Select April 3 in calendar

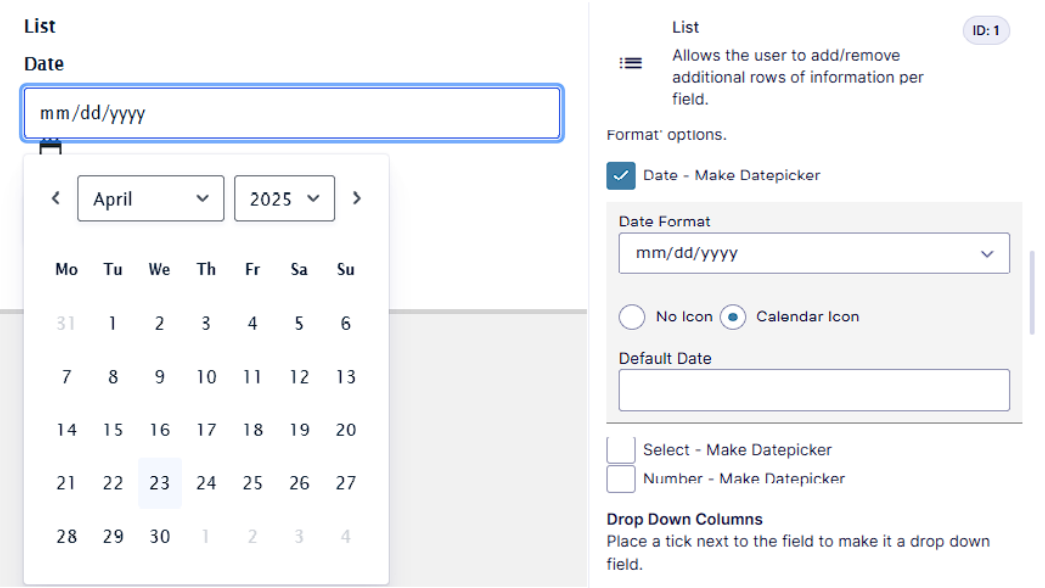click(206, 324)
